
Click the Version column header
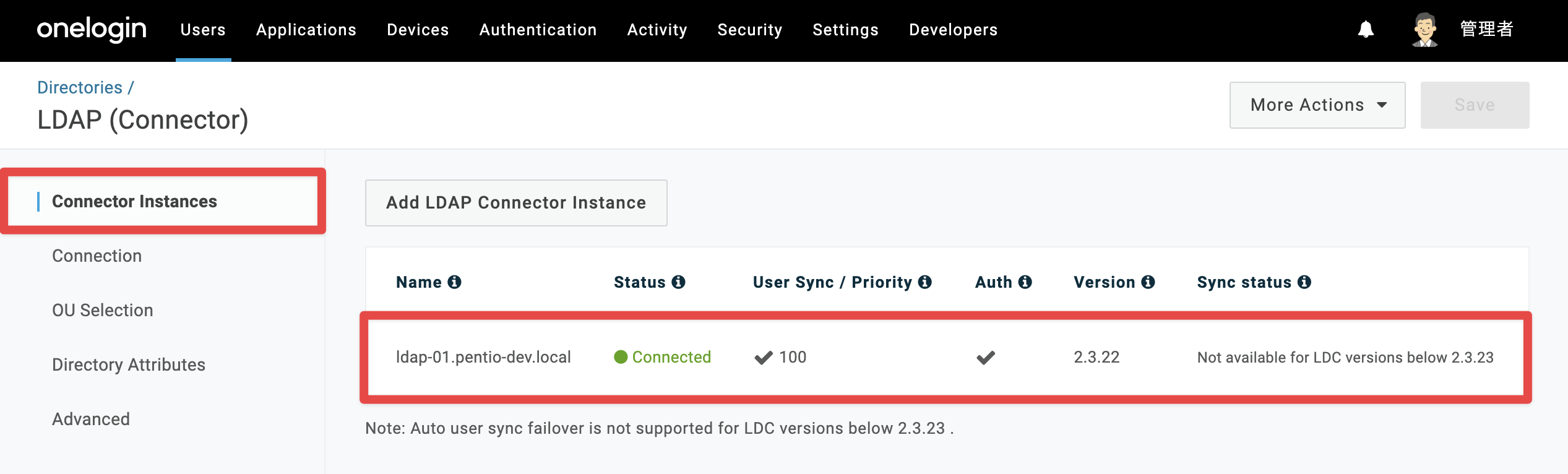pos(1105,282)
